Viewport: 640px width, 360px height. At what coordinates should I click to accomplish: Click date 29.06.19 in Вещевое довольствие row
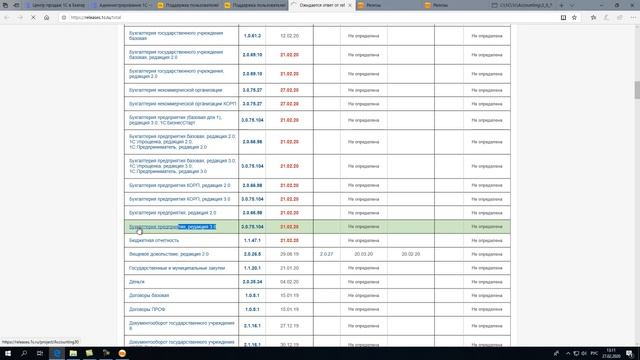click(289, 254)
